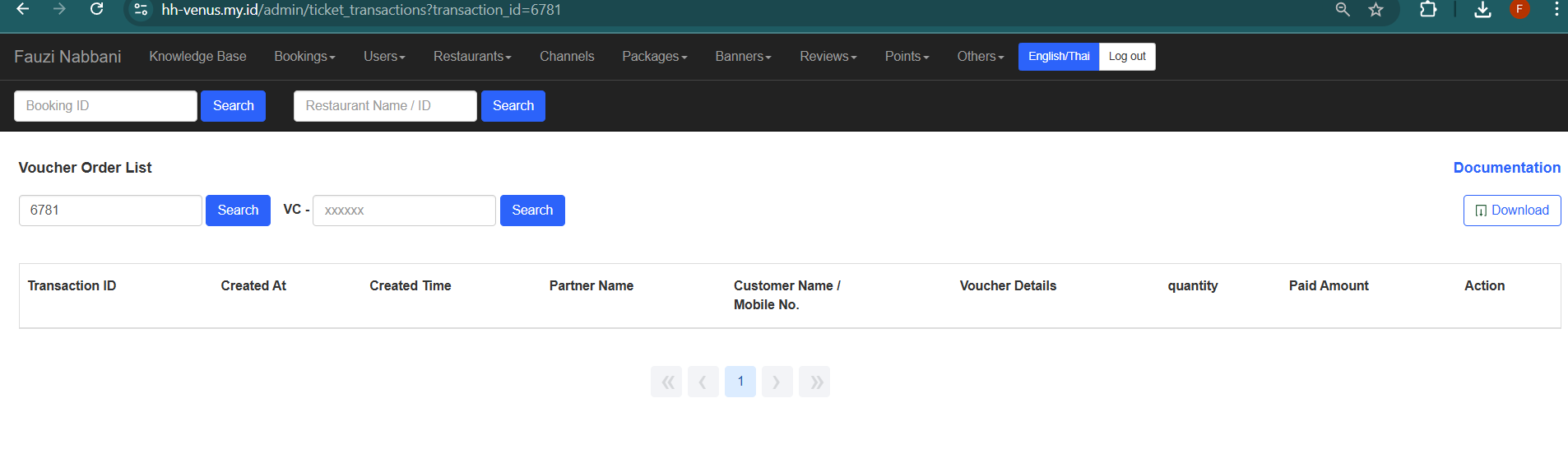This screenshot has width=1568, height=463.
Task: Click the browser reload page icon
Action: pyautogui.click(x=96, y=9)
